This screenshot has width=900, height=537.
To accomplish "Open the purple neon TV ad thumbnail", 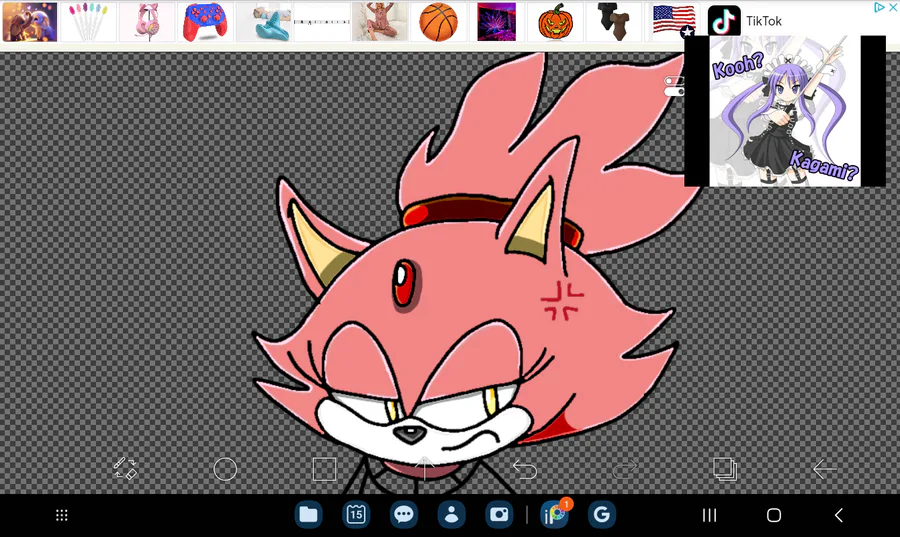I will [x=496, y=22].
